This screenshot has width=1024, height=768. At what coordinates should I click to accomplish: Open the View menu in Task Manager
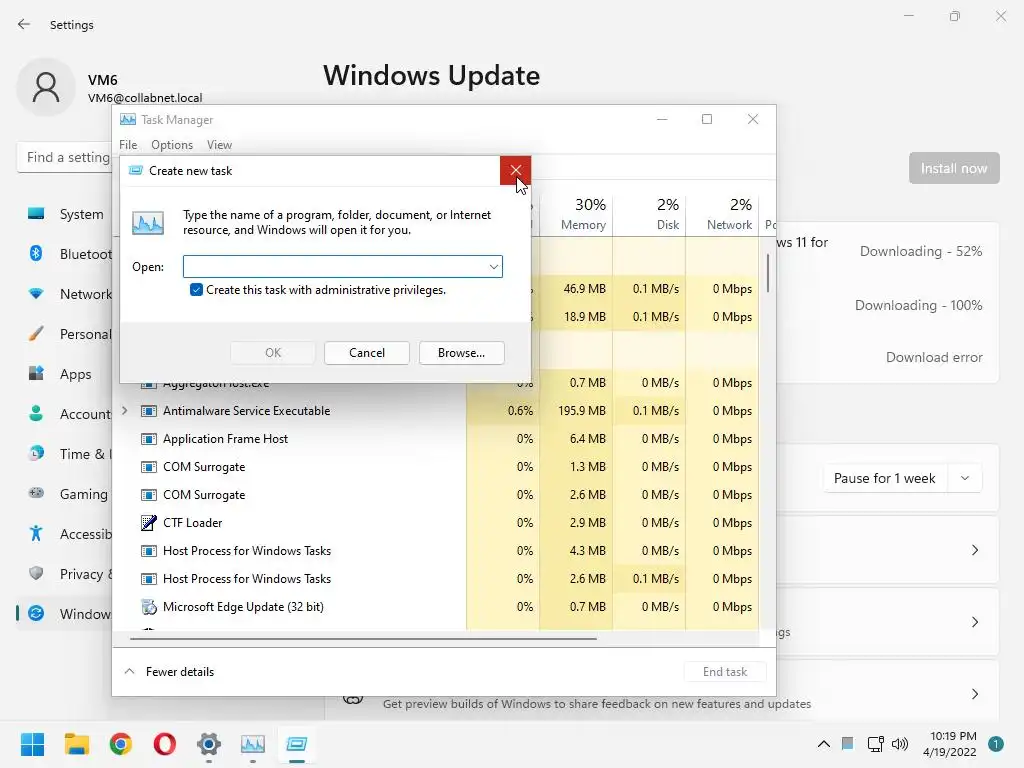[x=219, y=145]
